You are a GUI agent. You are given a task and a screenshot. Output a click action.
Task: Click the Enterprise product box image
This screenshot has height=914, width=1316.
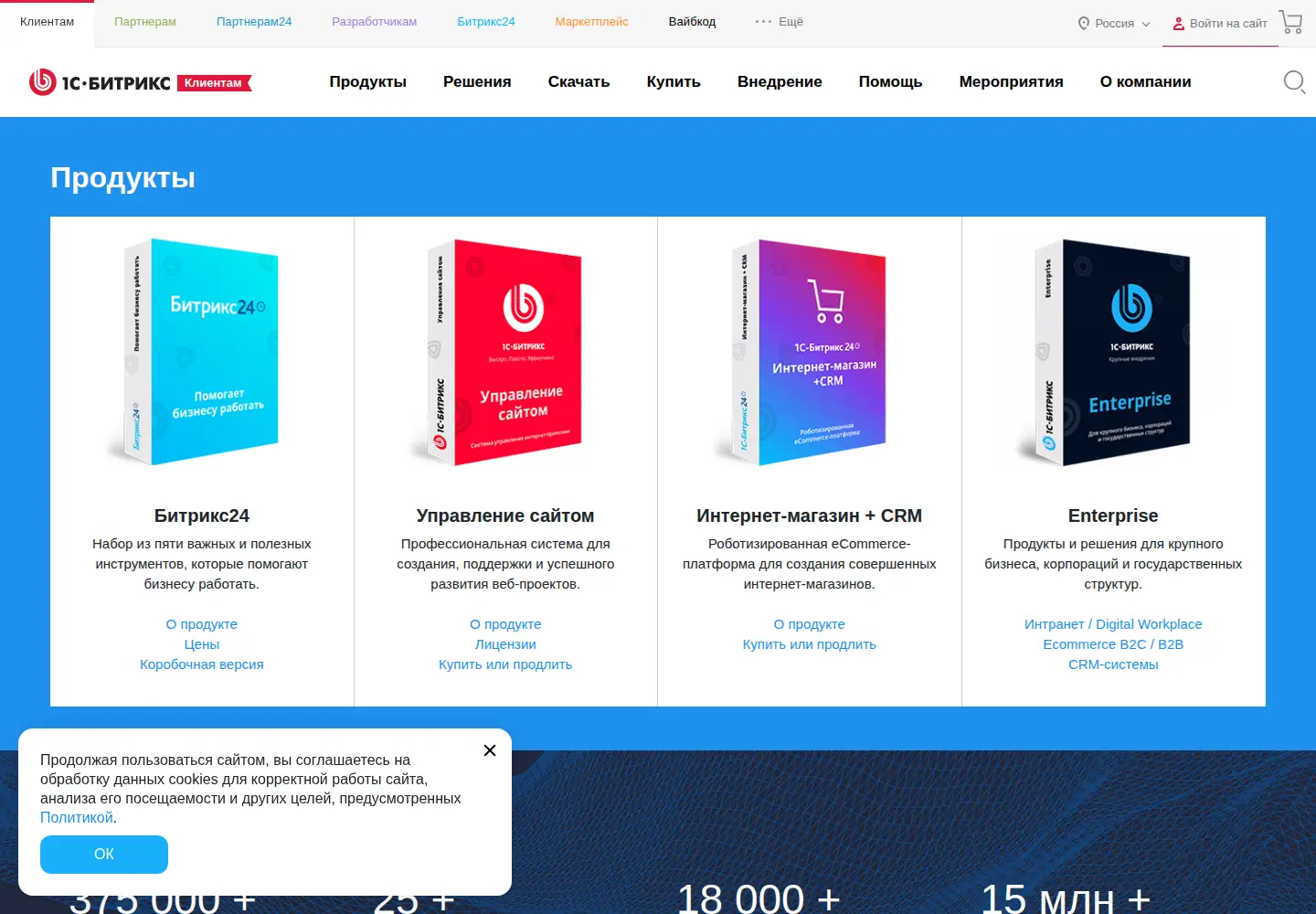click(x=1113, y=352)
